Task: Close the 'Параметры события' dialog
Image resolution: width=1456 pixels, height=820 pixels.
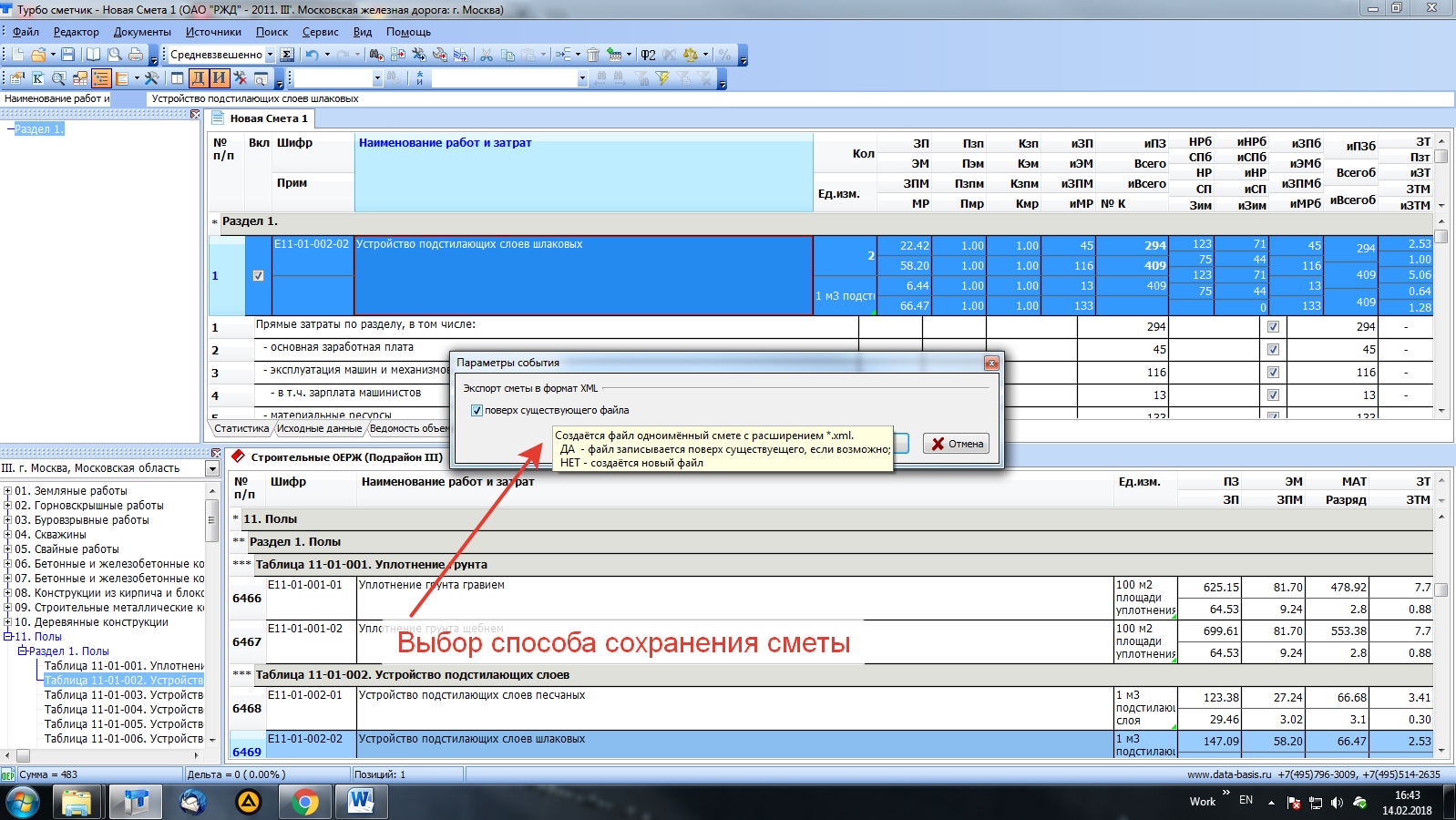Action: click(x=990, y=363)
